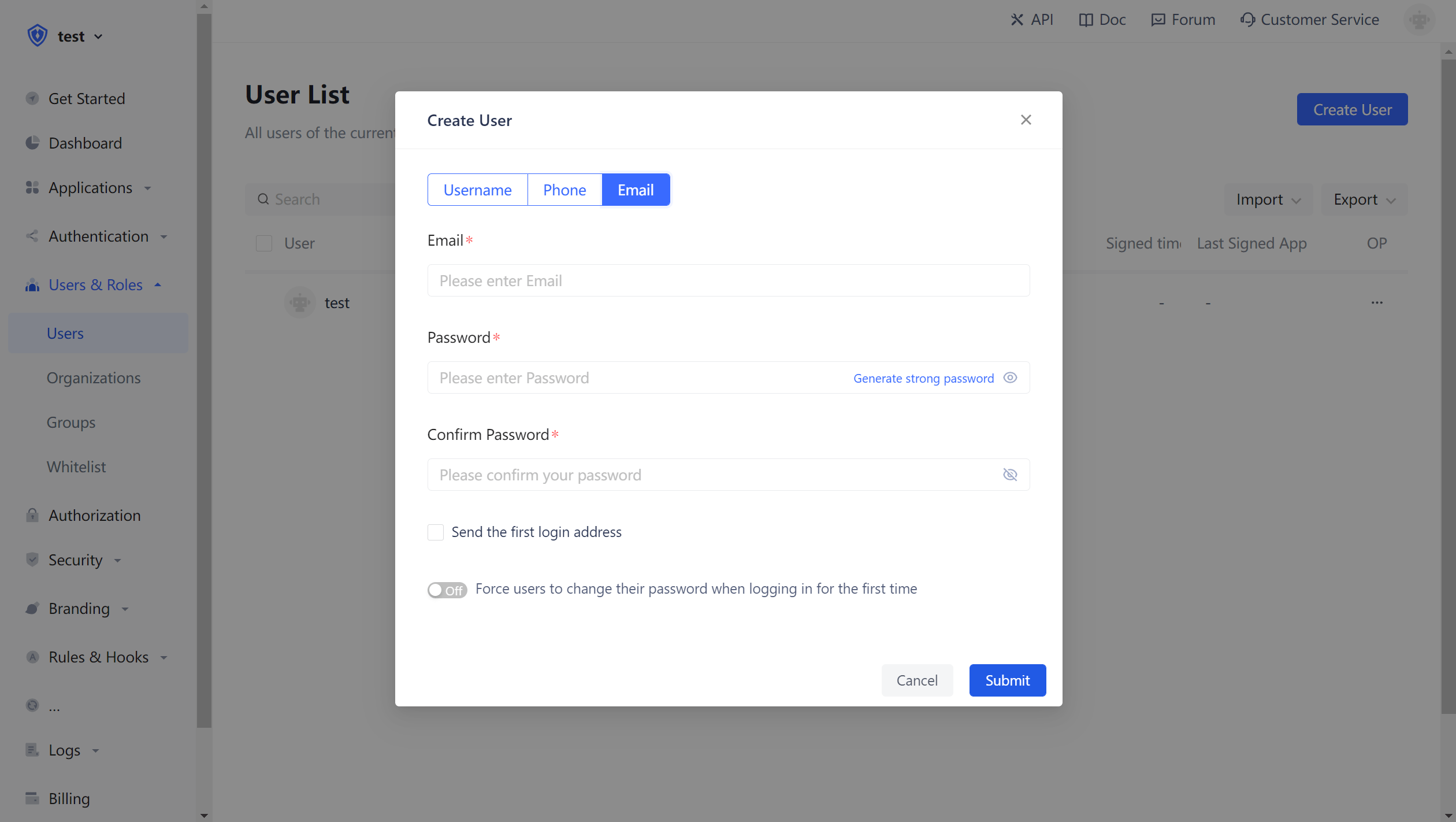Screen dimensions: 1456x822
Task: Expand the Applications sidebar menu
Action: (91, 188)
